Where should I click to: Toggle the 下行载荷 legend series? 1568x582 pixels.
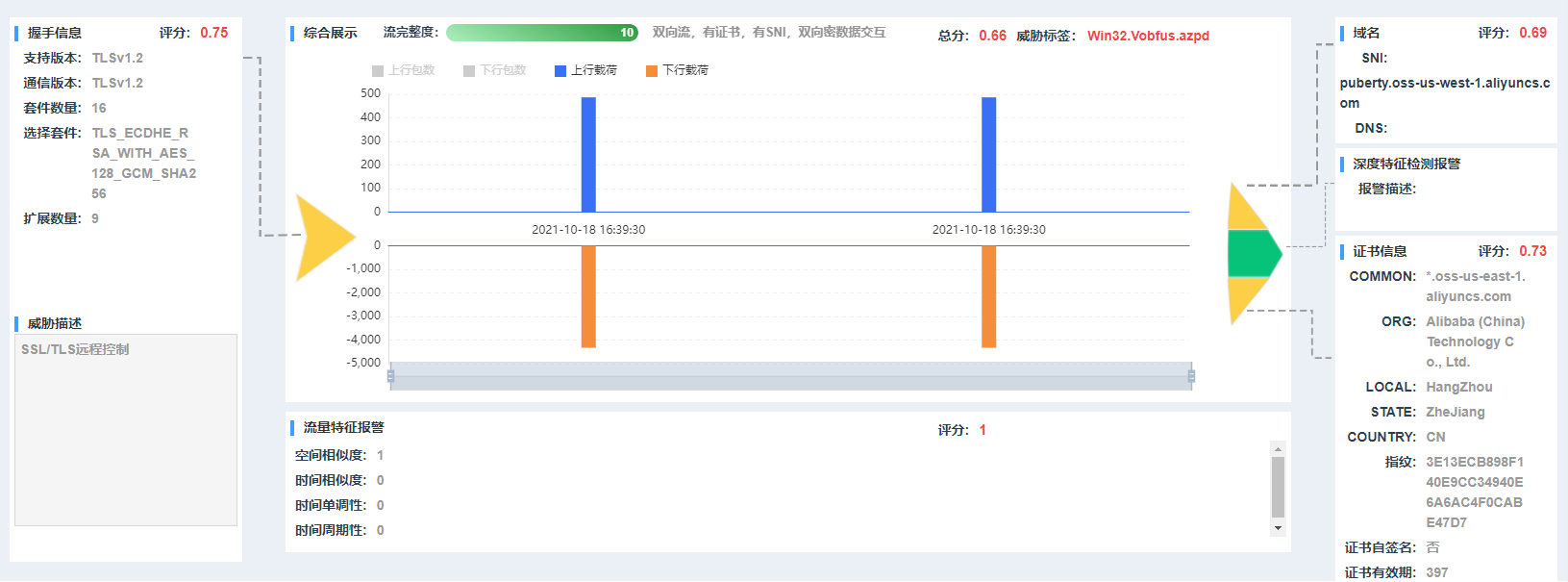677,70
